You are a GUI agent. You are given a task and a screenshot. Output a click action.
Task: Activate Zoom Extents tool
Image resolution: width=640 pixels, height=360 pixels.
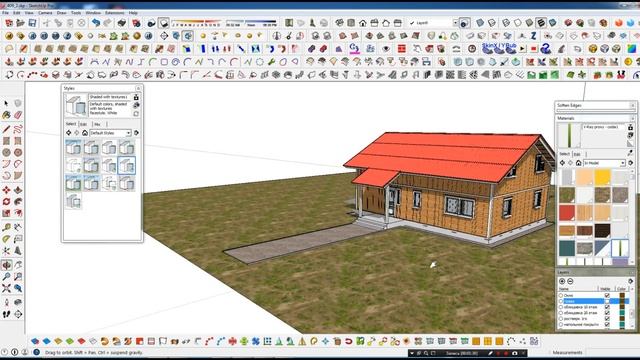click(6, 288)
